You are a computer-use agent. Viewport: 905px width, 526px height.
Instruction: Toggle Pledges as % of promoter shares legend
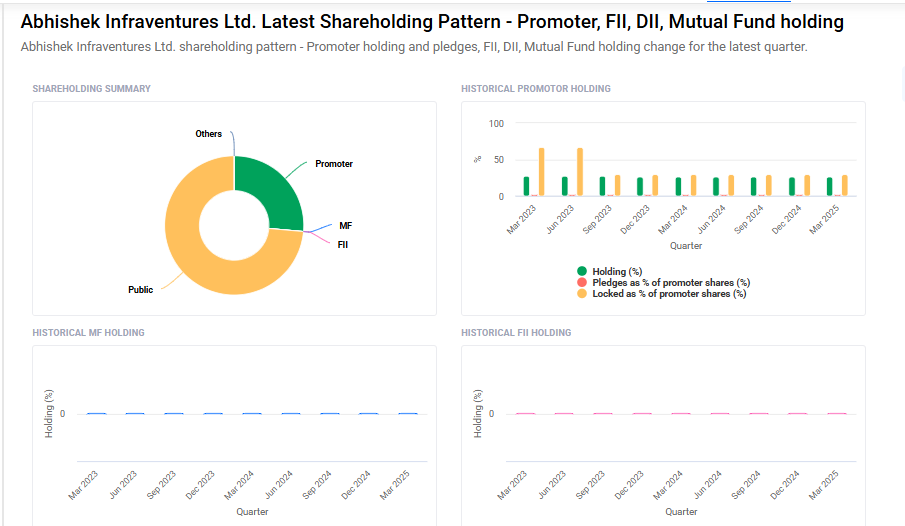663,282
